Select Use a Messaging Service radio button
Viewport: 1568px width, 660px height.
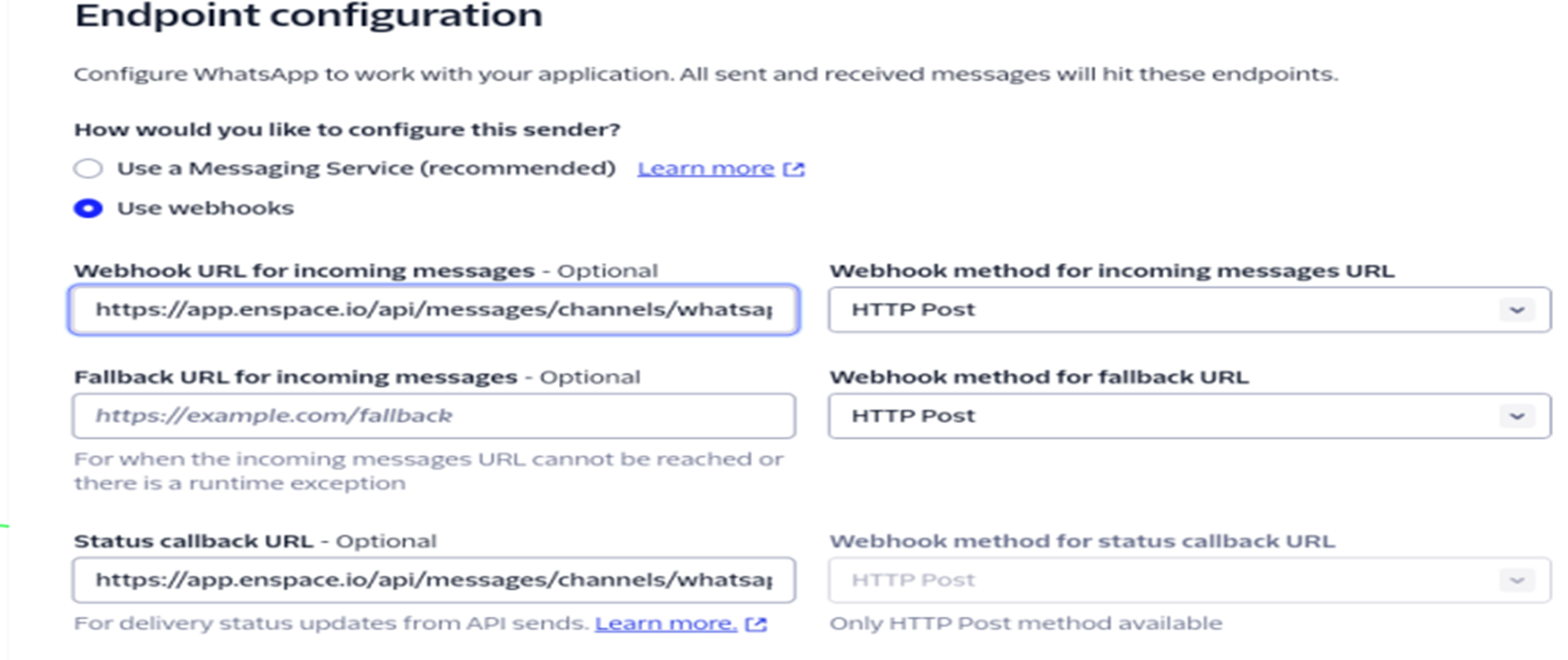88,169
